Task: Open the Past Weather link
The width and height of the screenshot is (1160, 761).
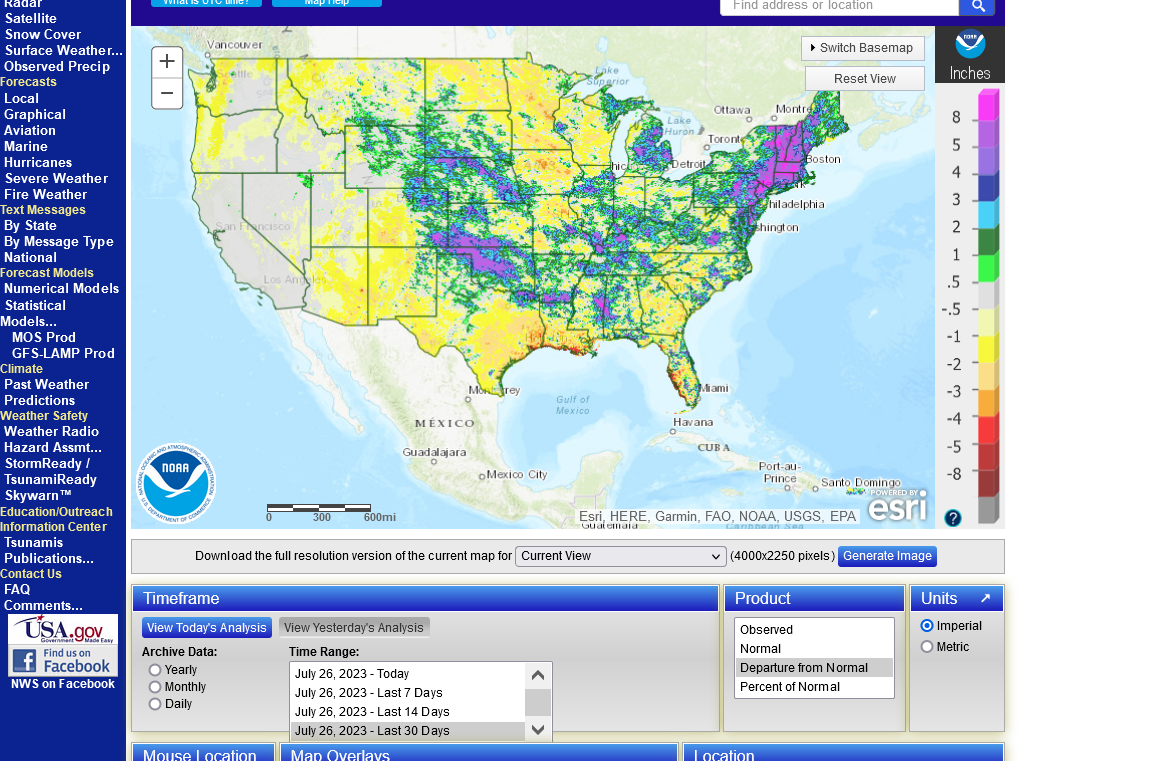Action: [x=46, y=385]
